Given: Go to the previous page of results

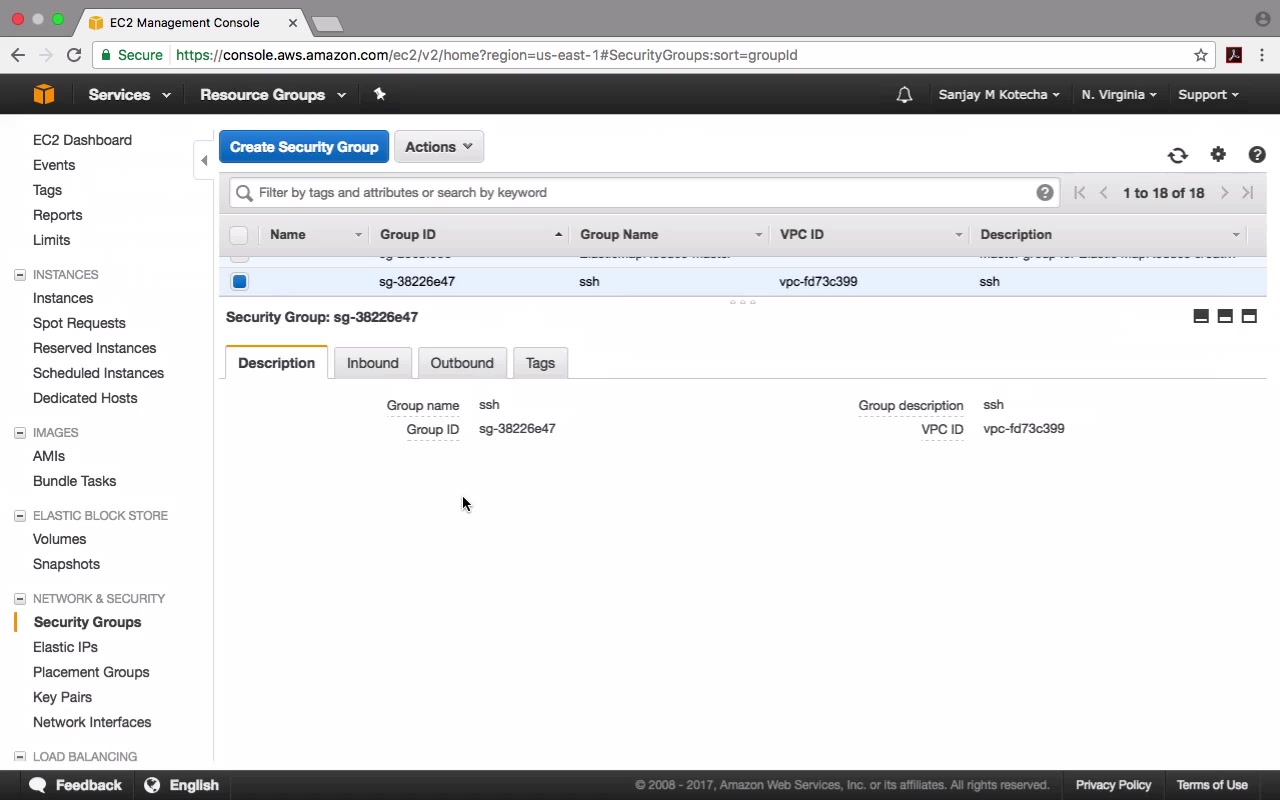Looking at the screenshot, I should click(x=1104, y=193).
